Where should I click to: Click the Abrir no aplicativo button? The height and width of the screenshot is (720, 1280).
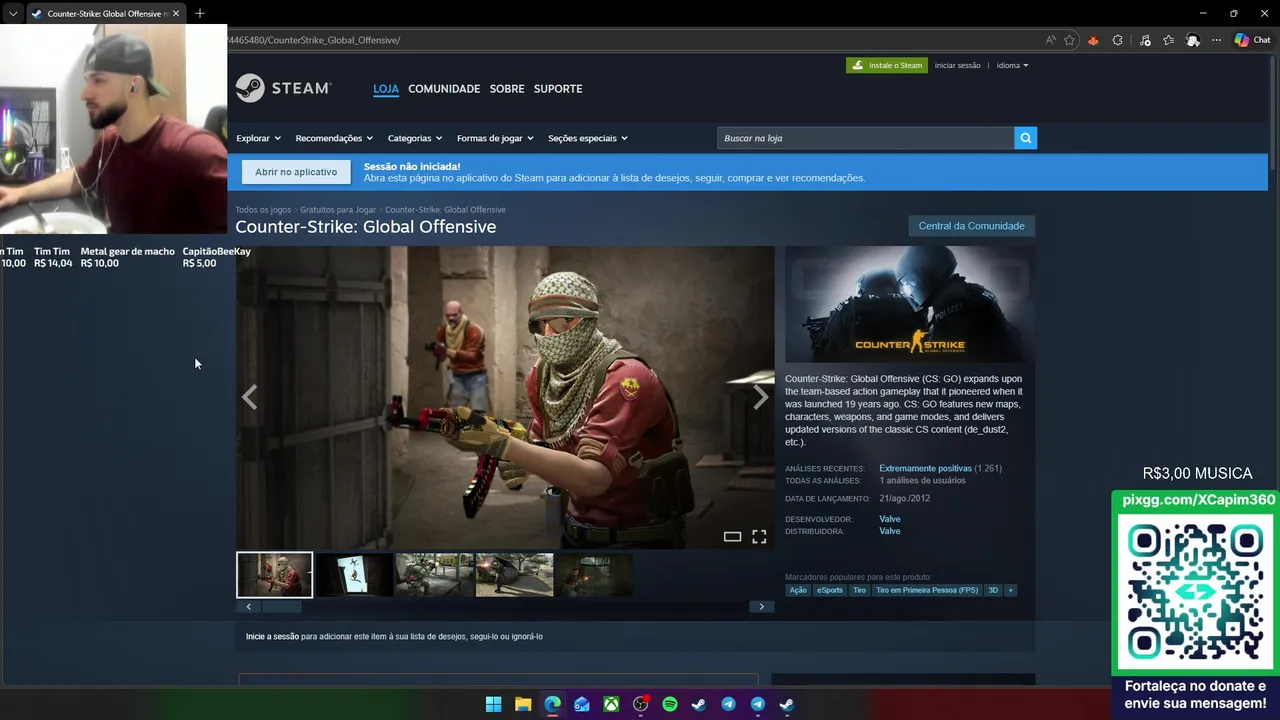pyautogui.click(x=296, y=172)
